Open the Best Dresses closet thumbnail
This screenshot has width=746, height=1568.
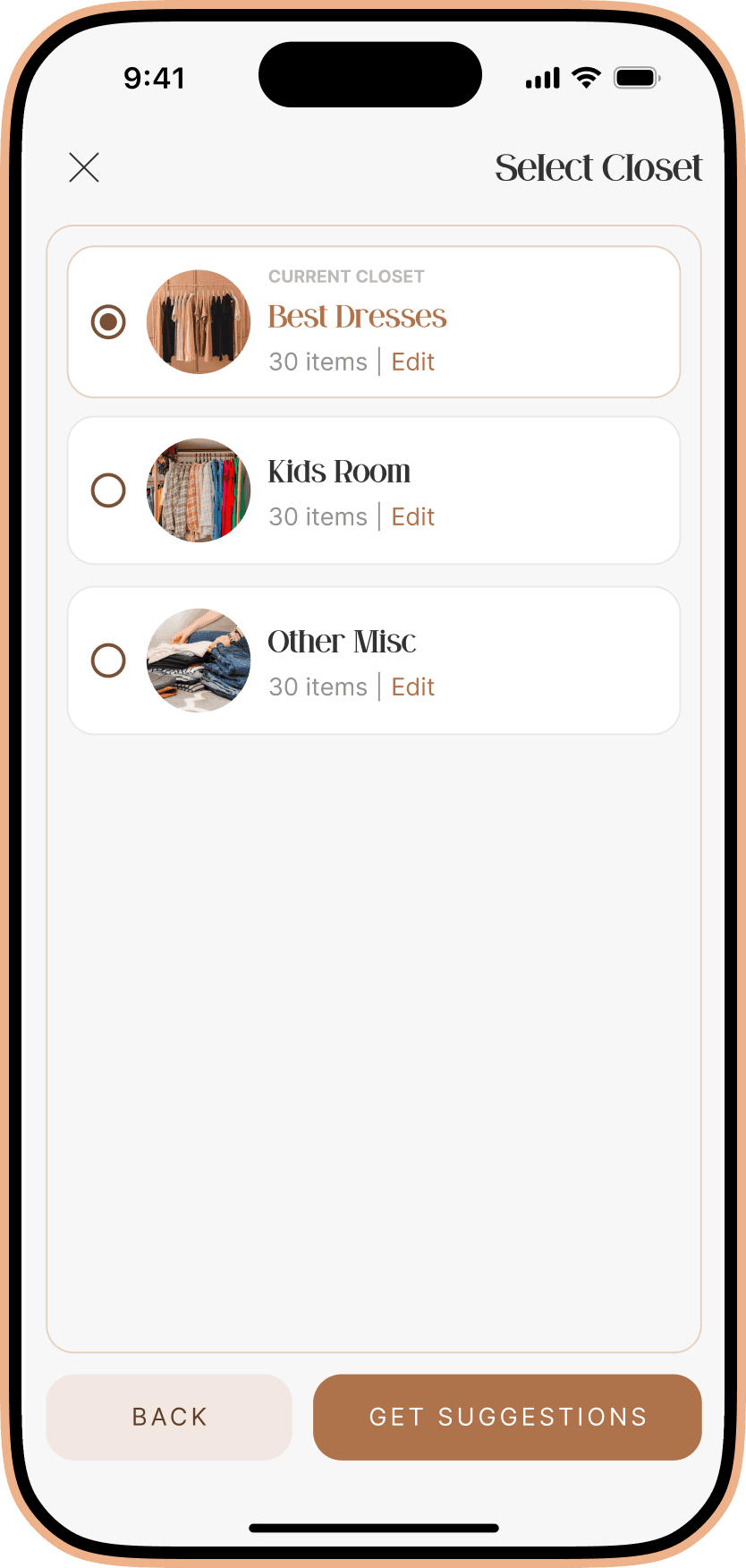point(199,321)
